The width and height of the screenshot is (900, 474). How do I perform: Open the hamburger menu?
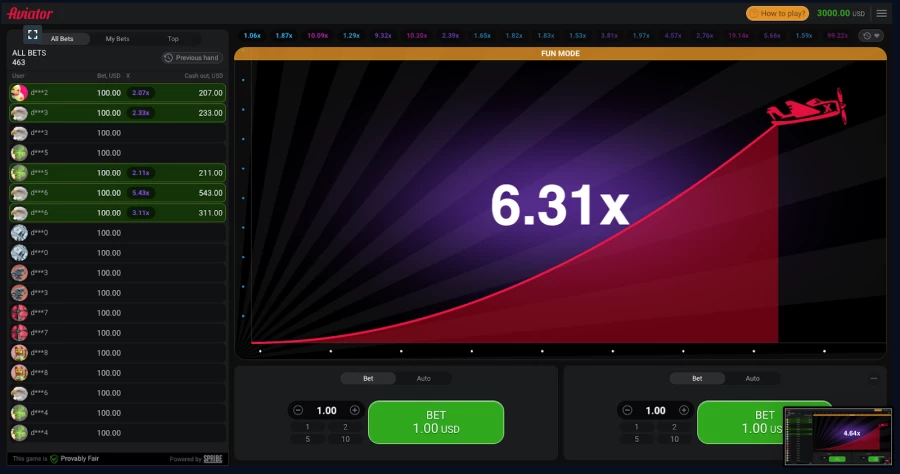click(881, 13)
